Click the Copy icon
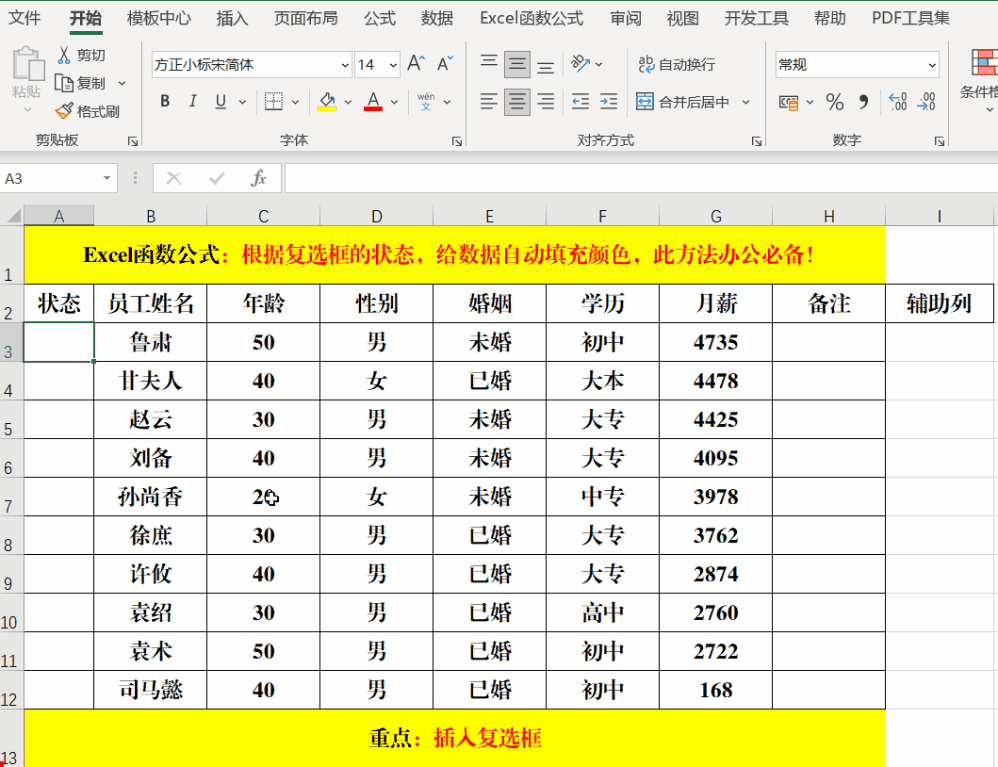The height and width of the screenshot is (767, 998). point(64,83)
